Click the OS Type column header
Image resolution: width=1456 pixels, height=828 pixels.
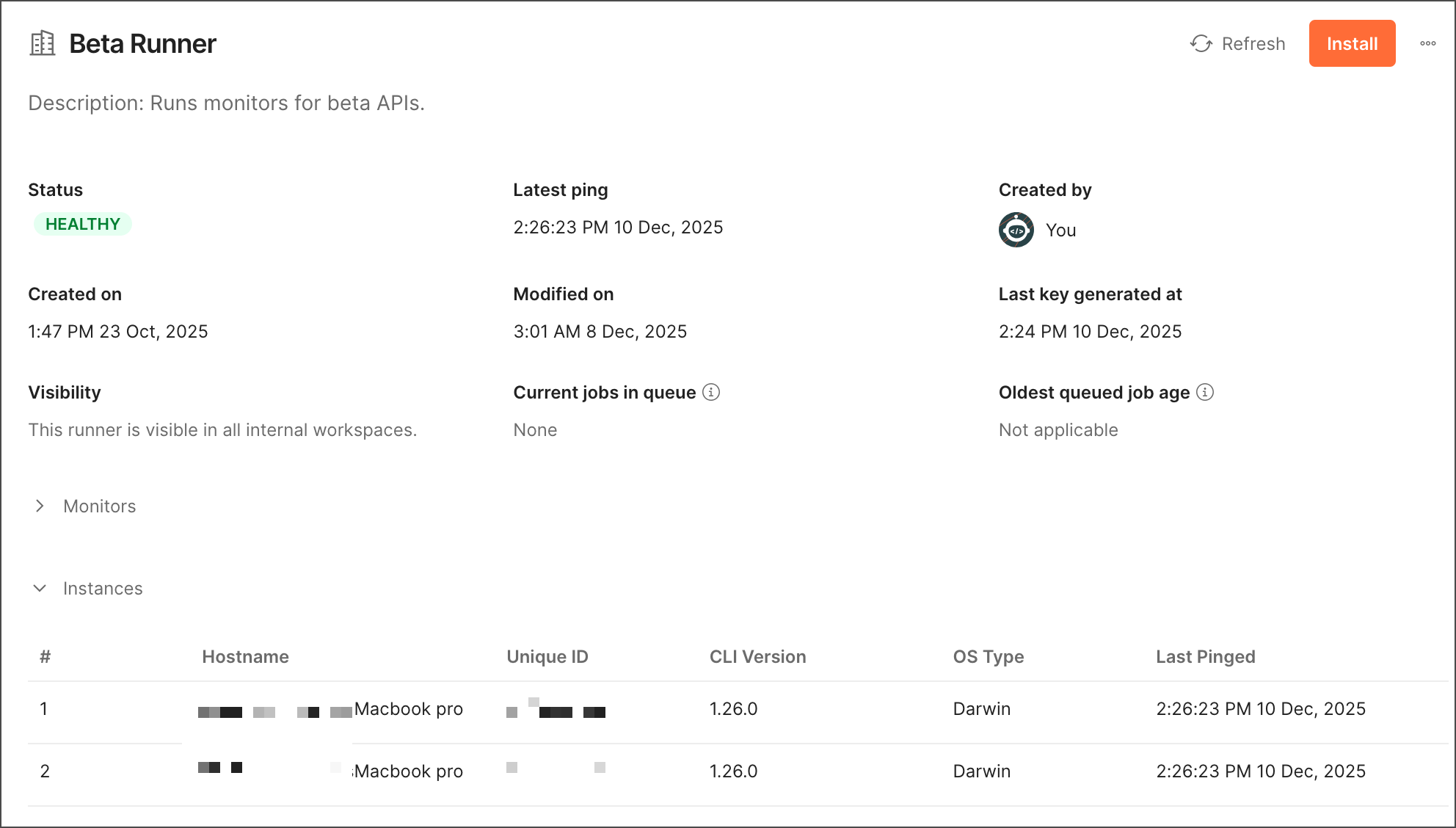[988, 656]
